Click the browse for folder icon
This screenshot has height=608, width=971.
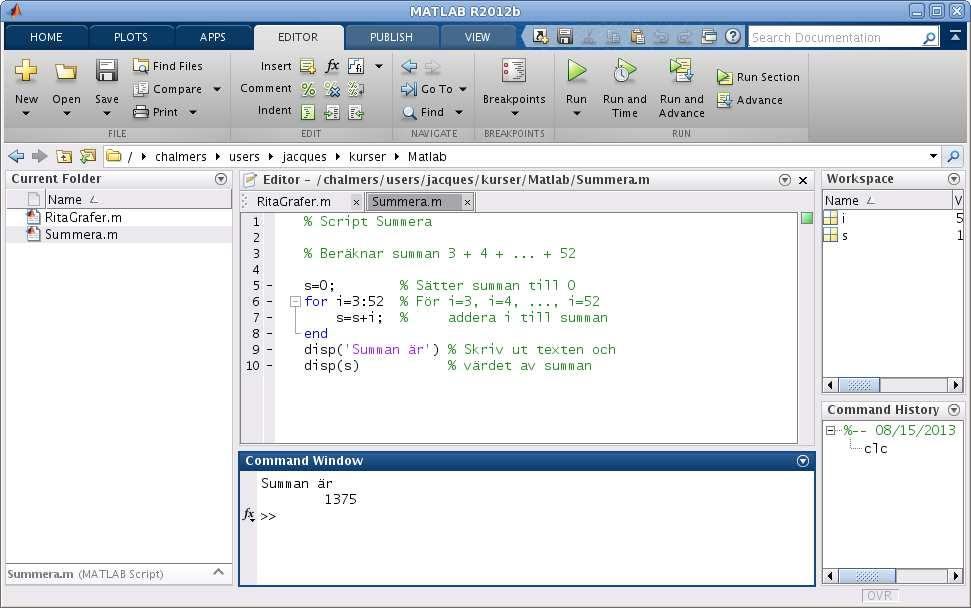coord(88,156)
